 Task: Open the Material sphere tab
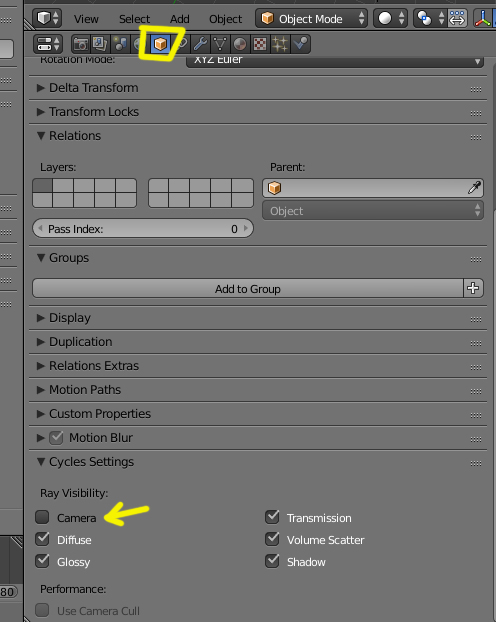(240, 44)
